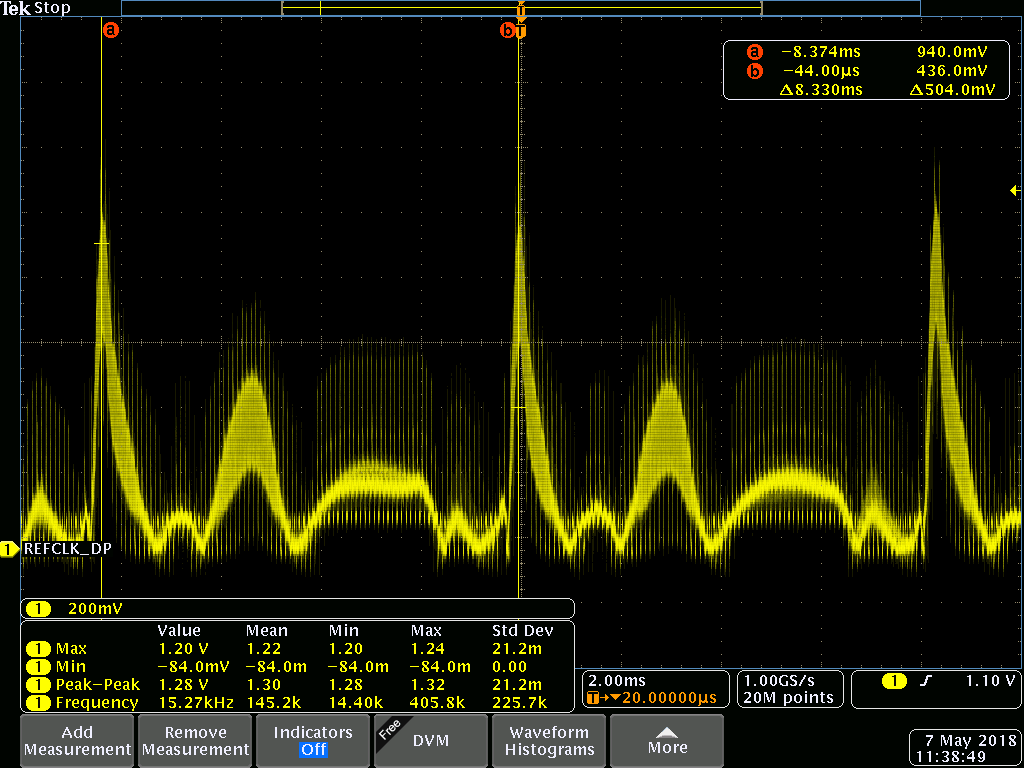Viewport: 1024px width, 768px height.
Task: Select the trigger source channel 1 badge
Action: tap(893, 681)
